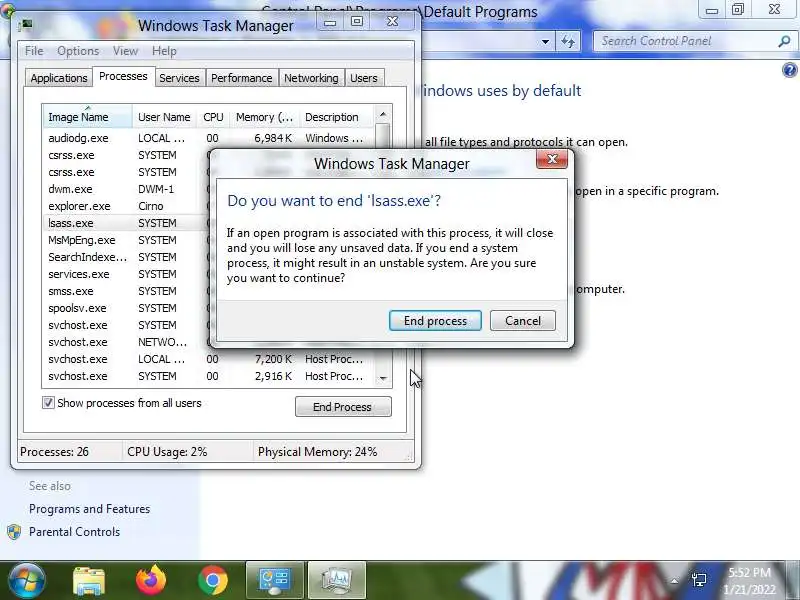This screenshot has height=600, width=800.
Task: Restore down the Default Programs window
Action: point(738,10)
